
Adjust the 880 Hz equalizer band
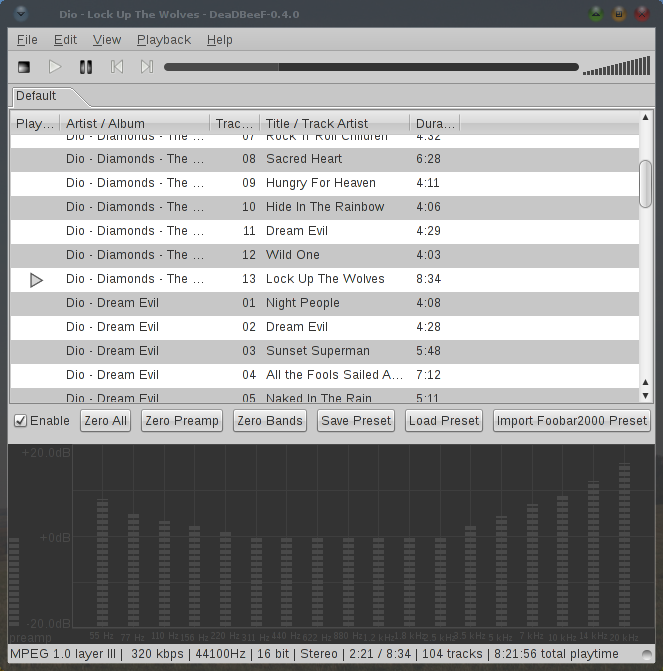348,582
